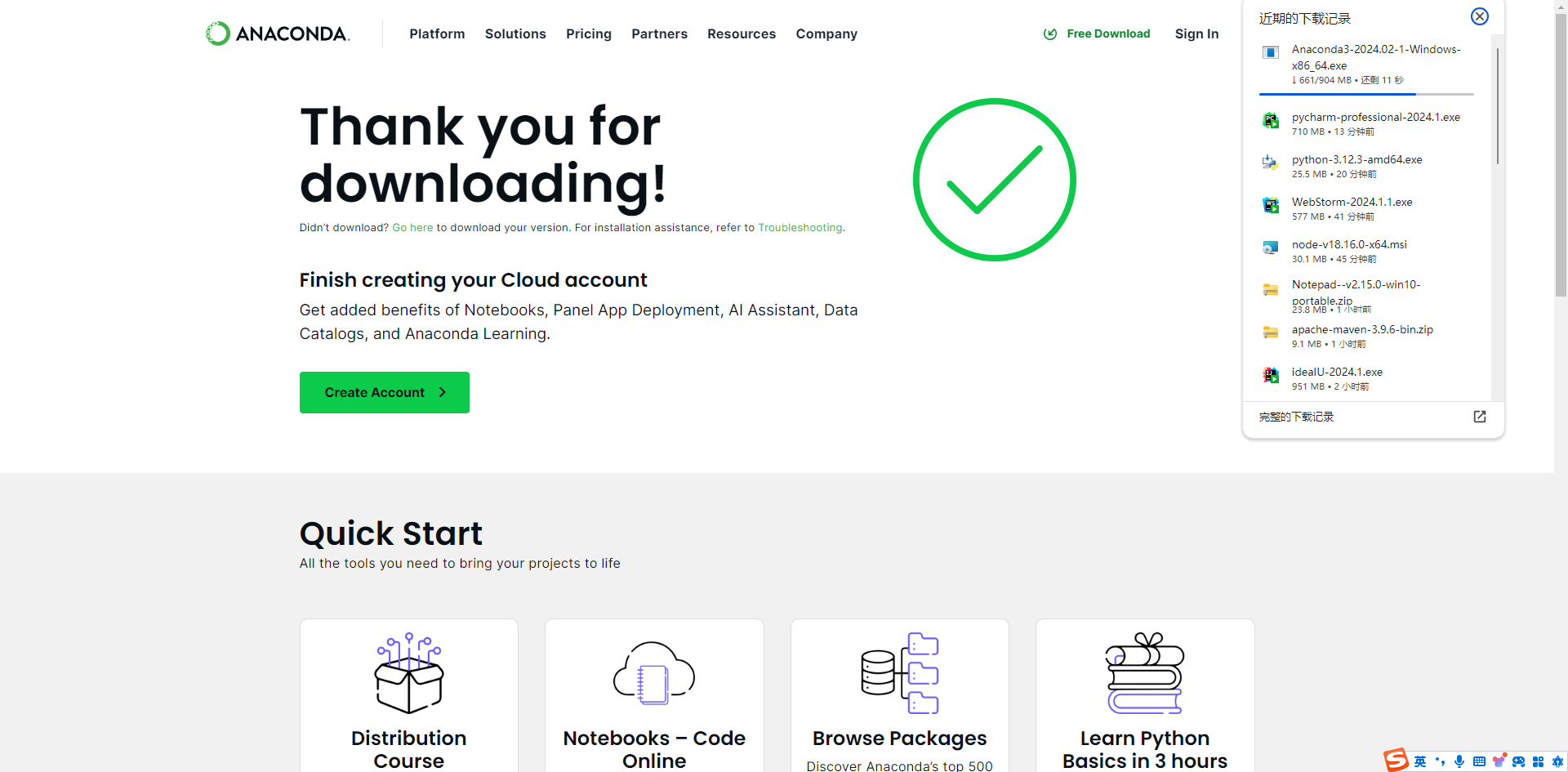Open the Resources menu
Image resolution: width=1568 pixels, height=772 pixels.
[x=742, y=33]
